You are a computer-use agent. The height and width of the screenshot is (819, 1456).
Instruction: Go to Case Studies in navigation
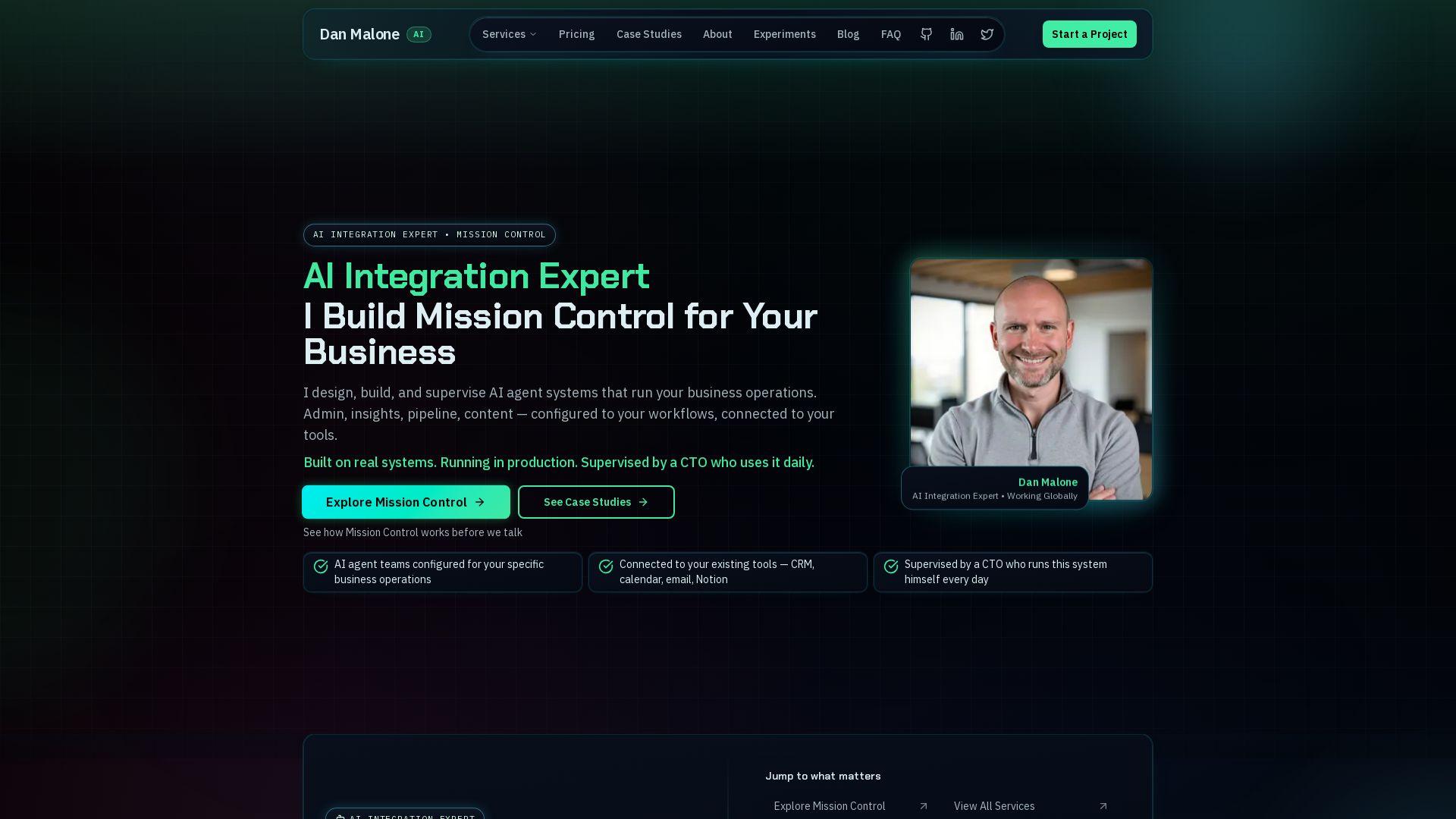pos(649,34)
